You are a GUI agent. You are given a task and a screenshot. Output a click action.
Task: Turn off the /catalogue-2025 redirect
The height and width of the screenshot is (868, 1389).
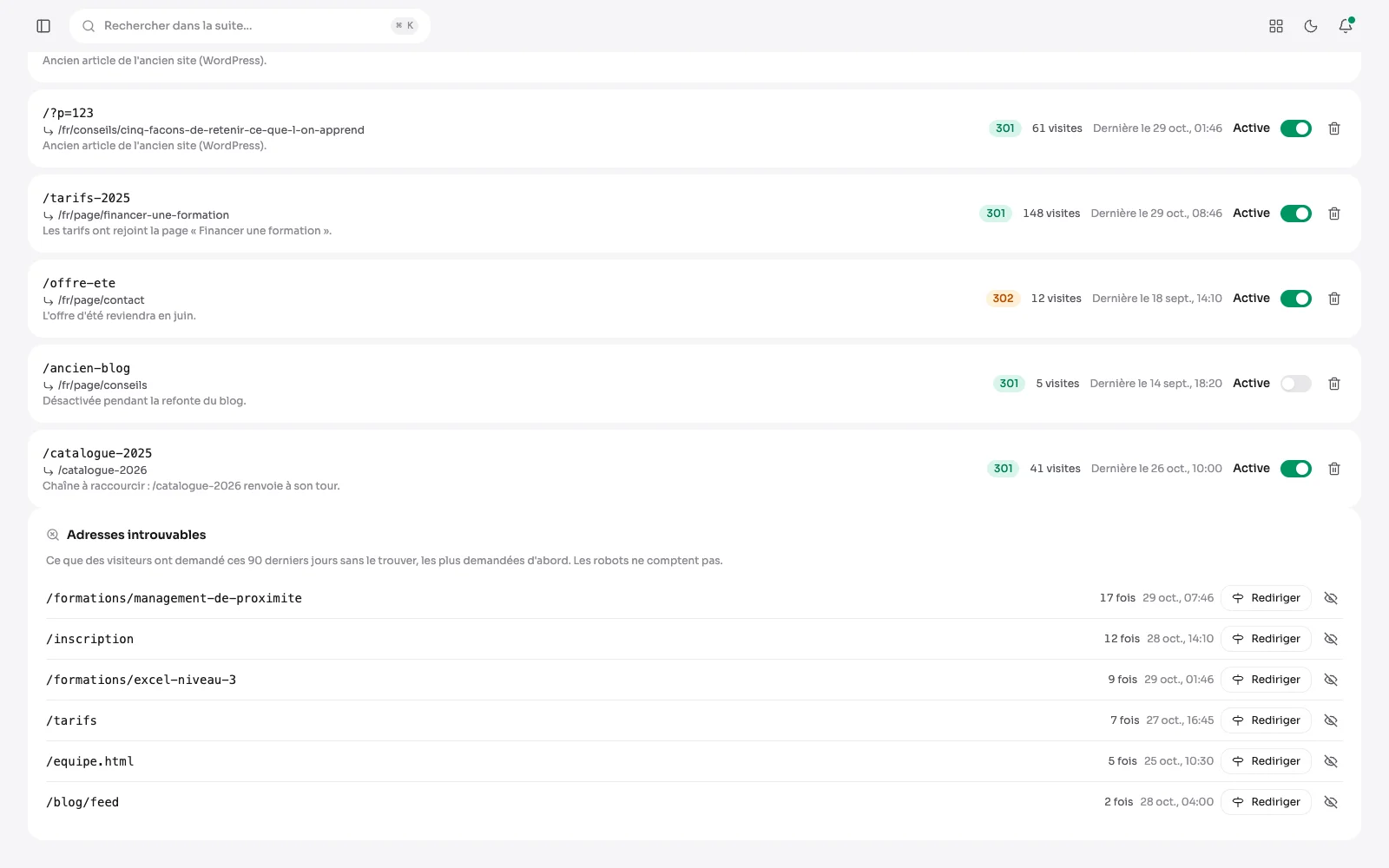[1296, 469]
